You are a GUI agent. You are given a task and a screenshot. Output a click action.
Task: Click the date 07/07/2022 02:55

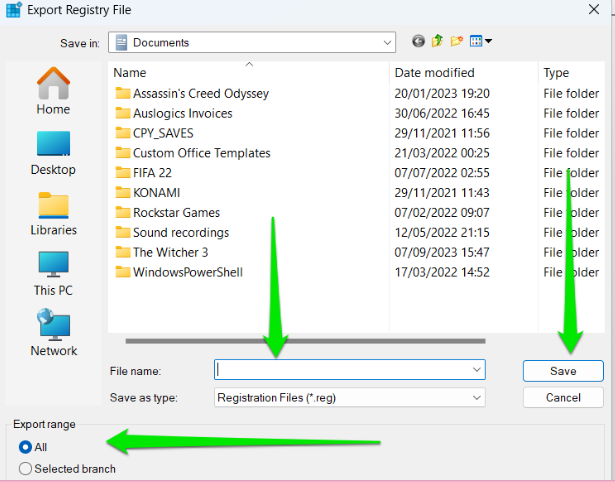tap(442, 173)
